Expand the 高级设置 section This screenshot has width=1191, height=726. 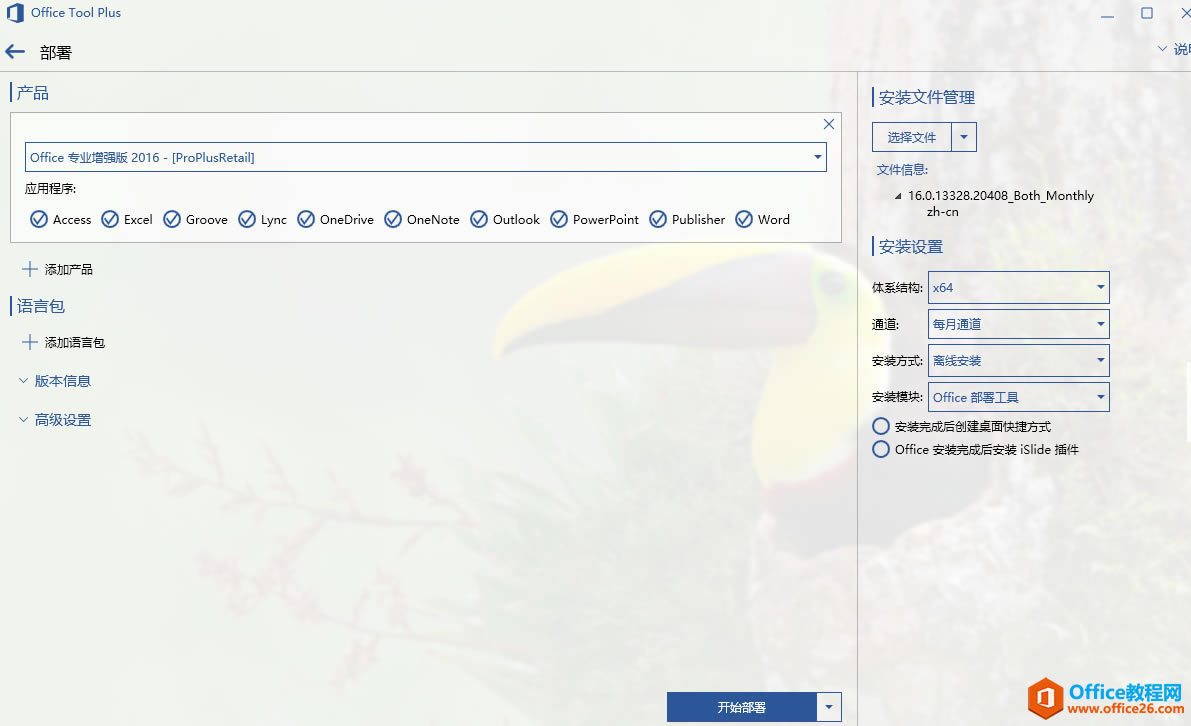(55, 419)
